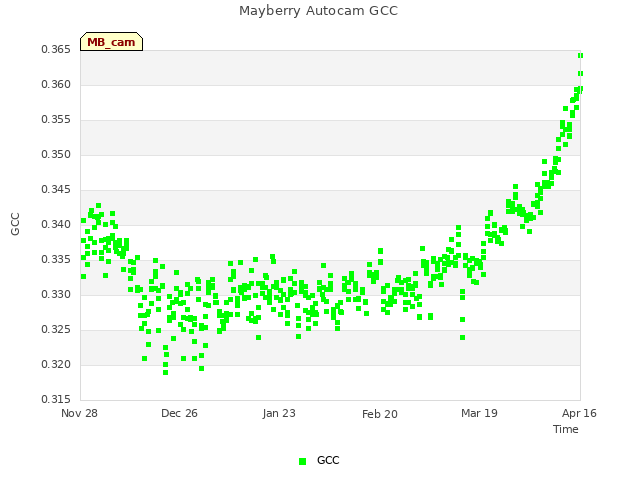Viewport: 640px width, 480px height.
Task: Click the Dec 26 x-axis label
Action: [179, 413]
